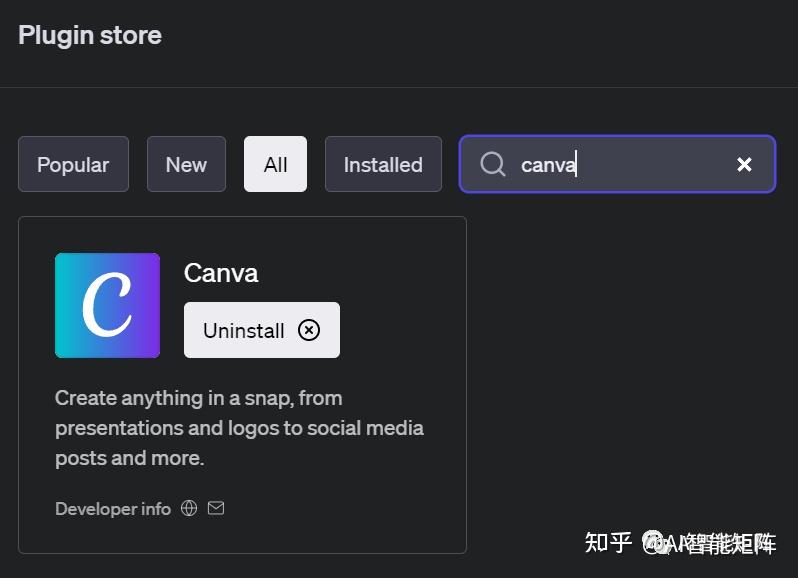Open the Popular plugins filter
The width and height of the screenshot is (798, 578).
point(73,164)
